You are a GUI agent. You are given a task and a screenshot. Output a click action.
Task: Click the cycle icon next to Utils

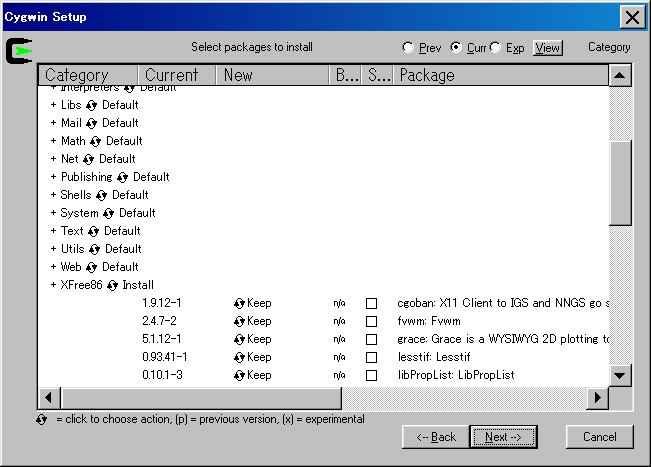[x=95, y=249]
